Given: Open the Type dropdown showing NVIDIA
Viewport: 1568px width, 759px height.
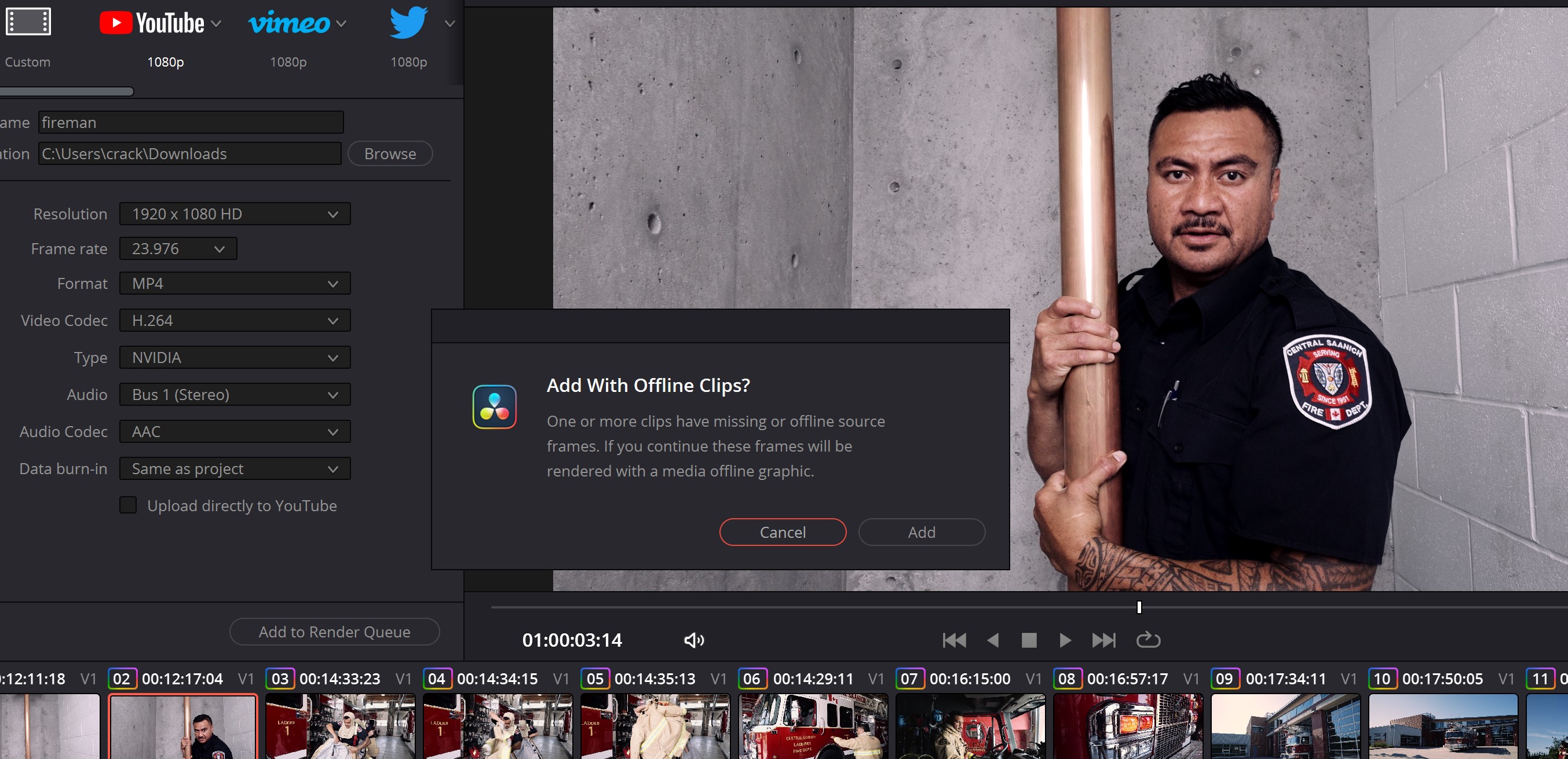Looking at the screenshot, I should coord(235,358).
